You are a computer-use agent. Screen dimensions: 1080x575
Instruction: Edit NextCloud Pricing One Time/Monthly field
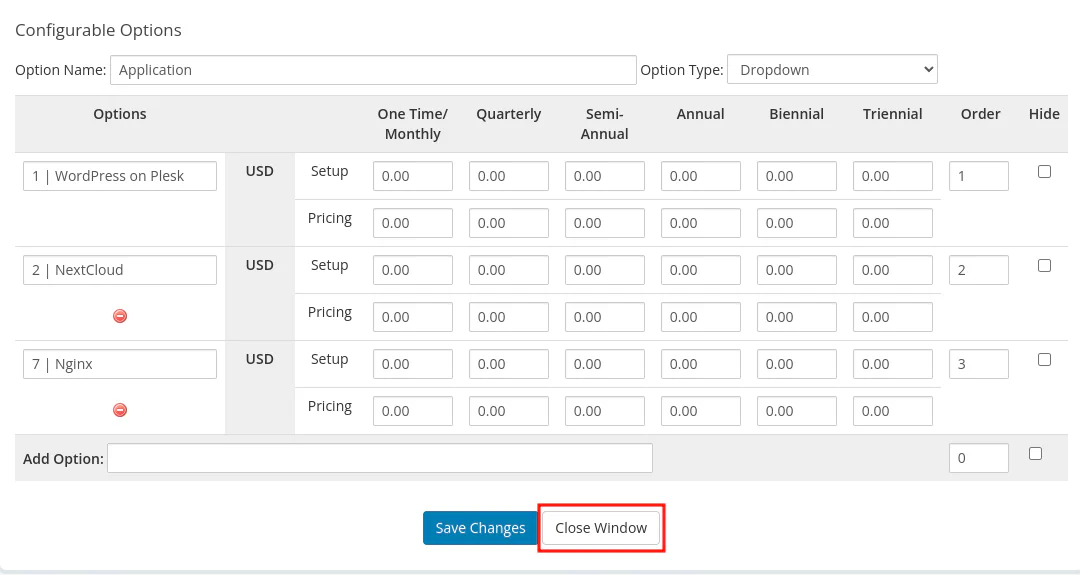(x=413, y=317)
